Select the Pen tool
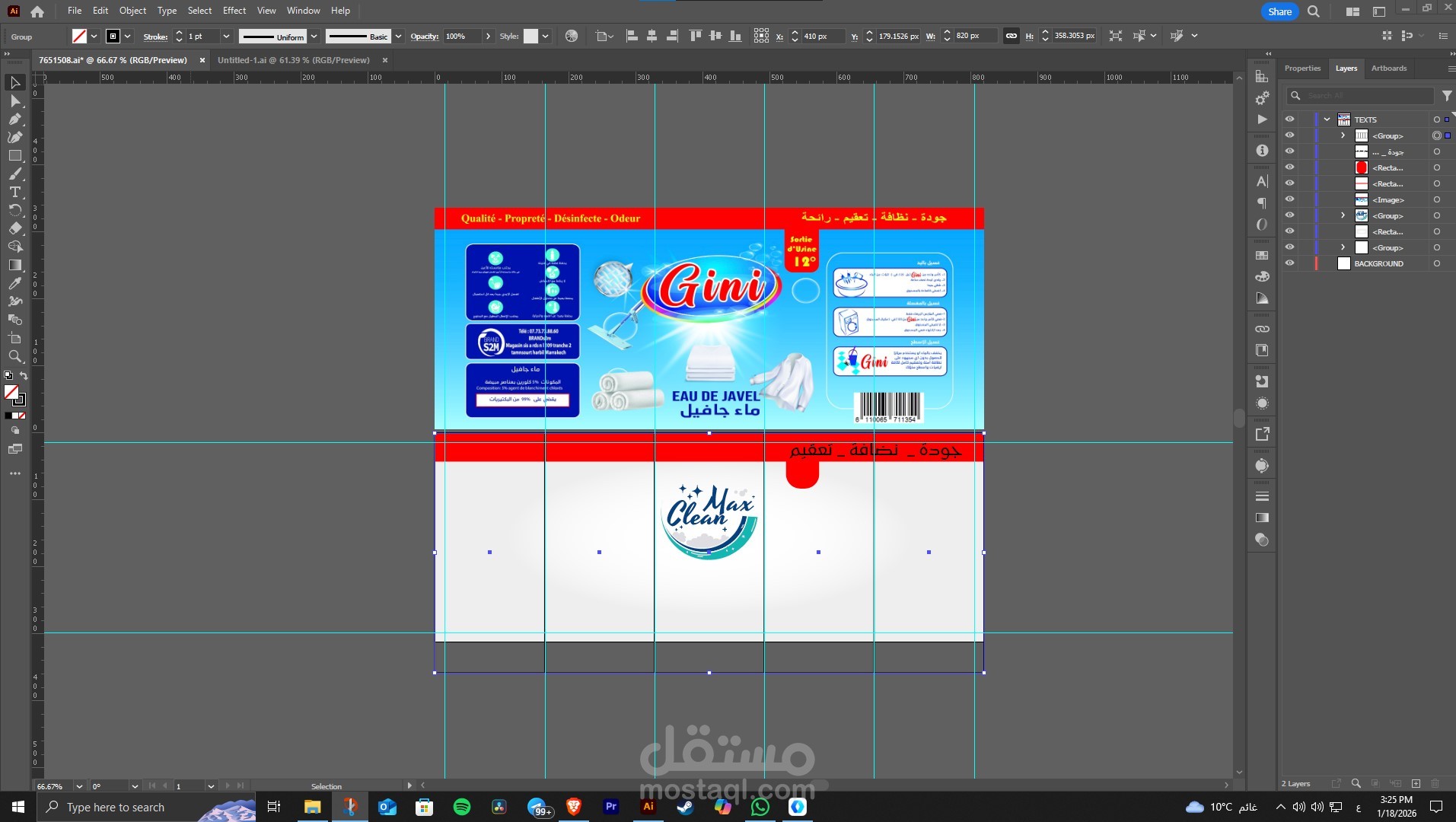 coord(14,119)
